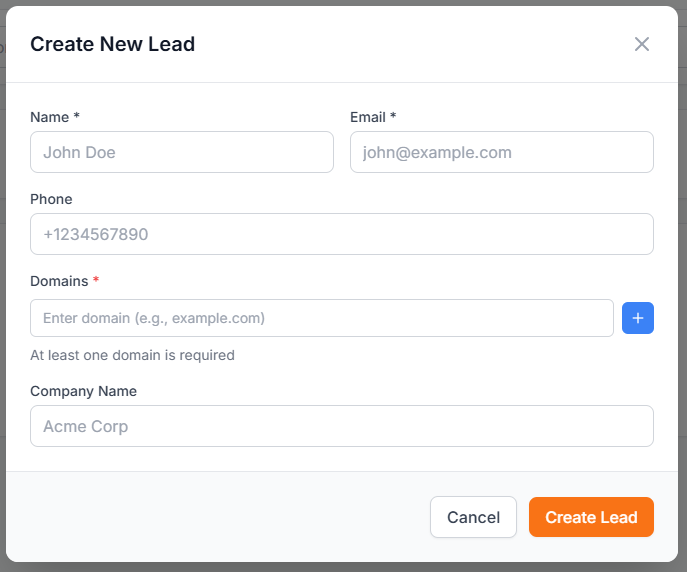This screenshot has width=687, height=572.
Task: Click the Domains field label
Action: (59, 281)
